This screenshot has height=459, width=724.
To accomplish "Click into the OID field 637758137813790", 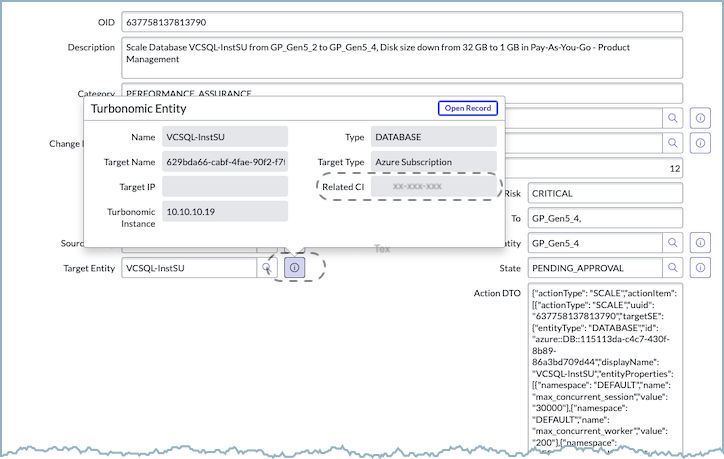I will (402, 22).
